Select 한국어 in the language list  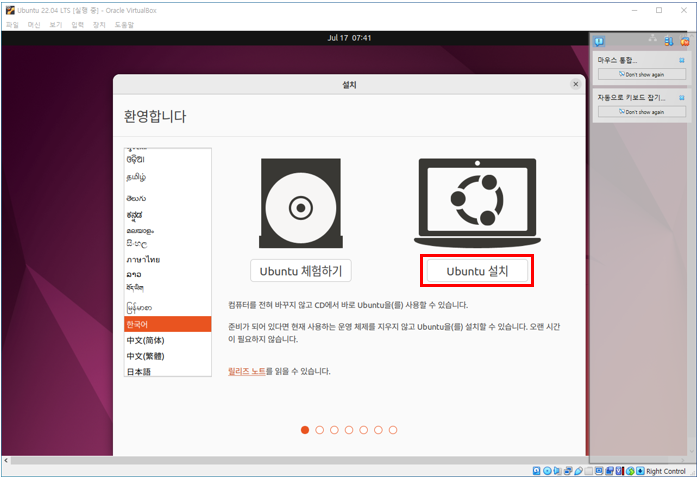(x=168, y=324)
